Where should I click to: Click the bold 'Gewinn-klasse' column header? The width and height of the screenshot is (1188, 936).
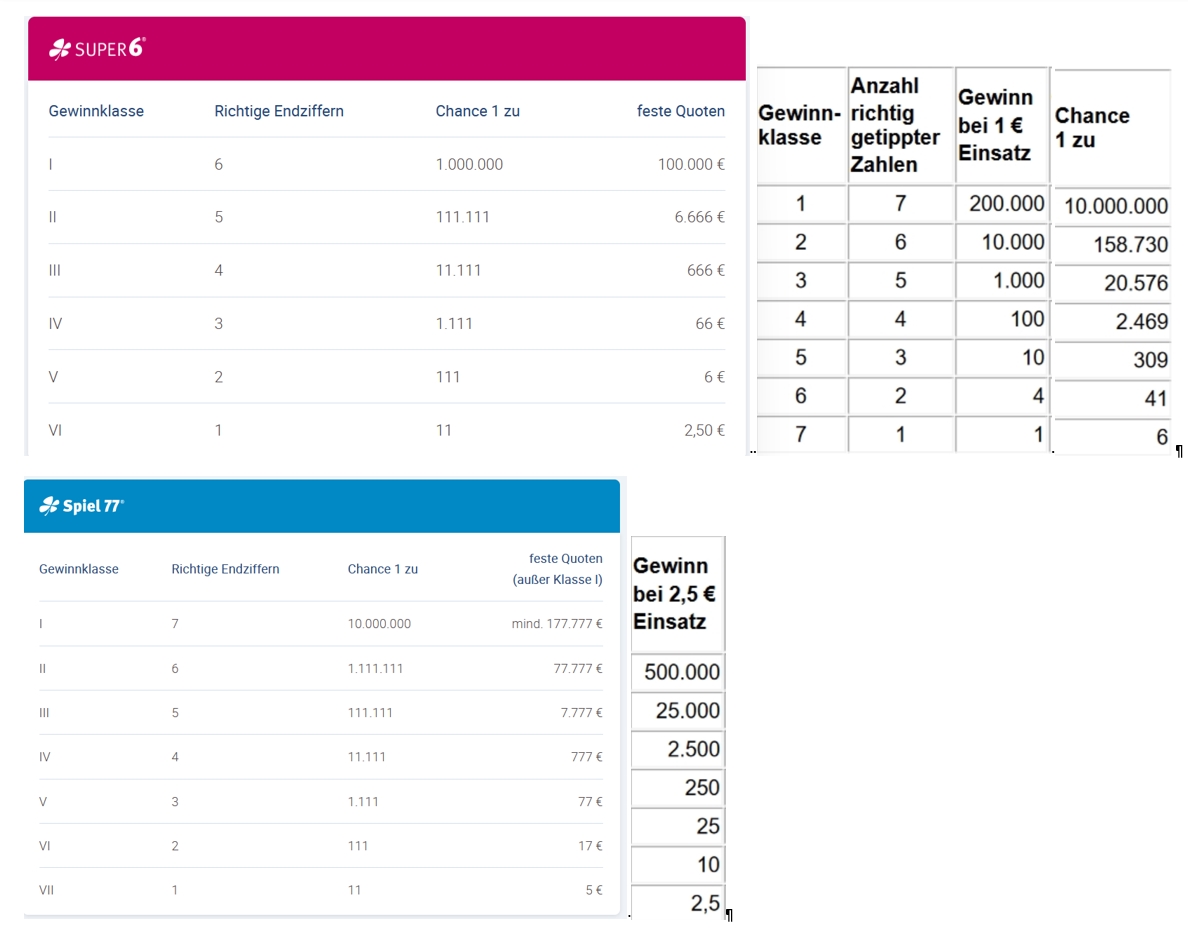coord(799,125)
